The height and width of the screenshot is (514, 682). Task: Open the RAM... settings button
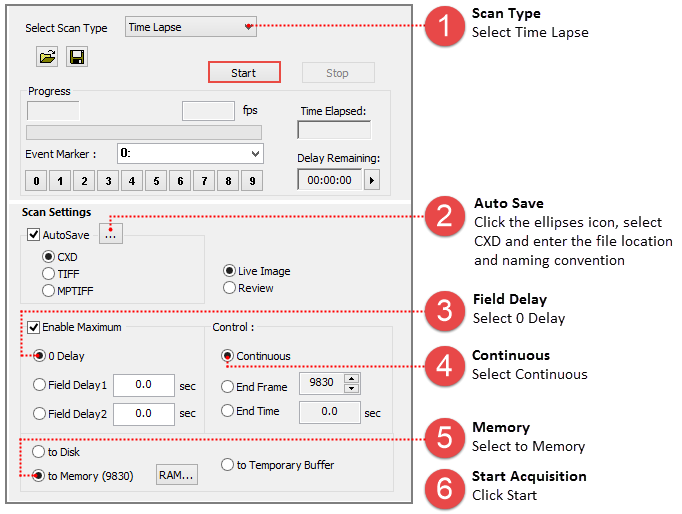177,475
